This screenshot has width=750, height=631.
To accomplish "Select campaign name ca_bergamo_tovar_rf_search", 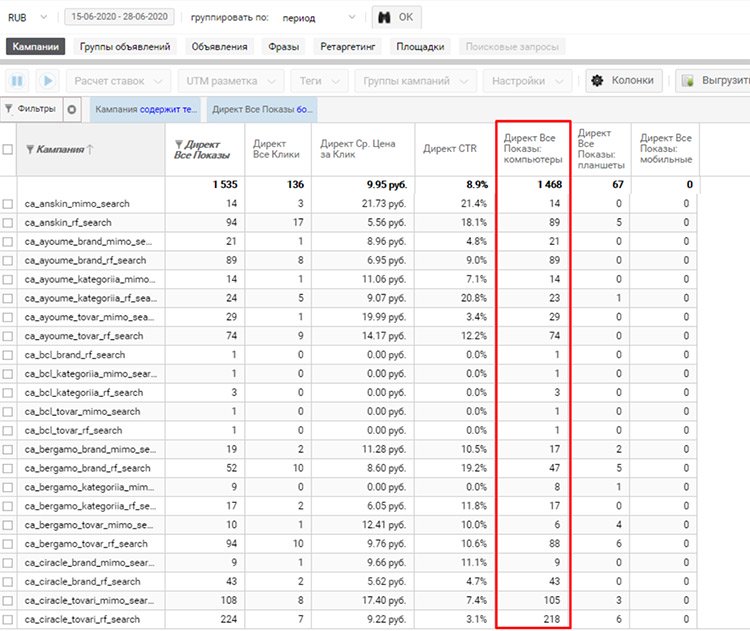I will [x=86, y=544].
